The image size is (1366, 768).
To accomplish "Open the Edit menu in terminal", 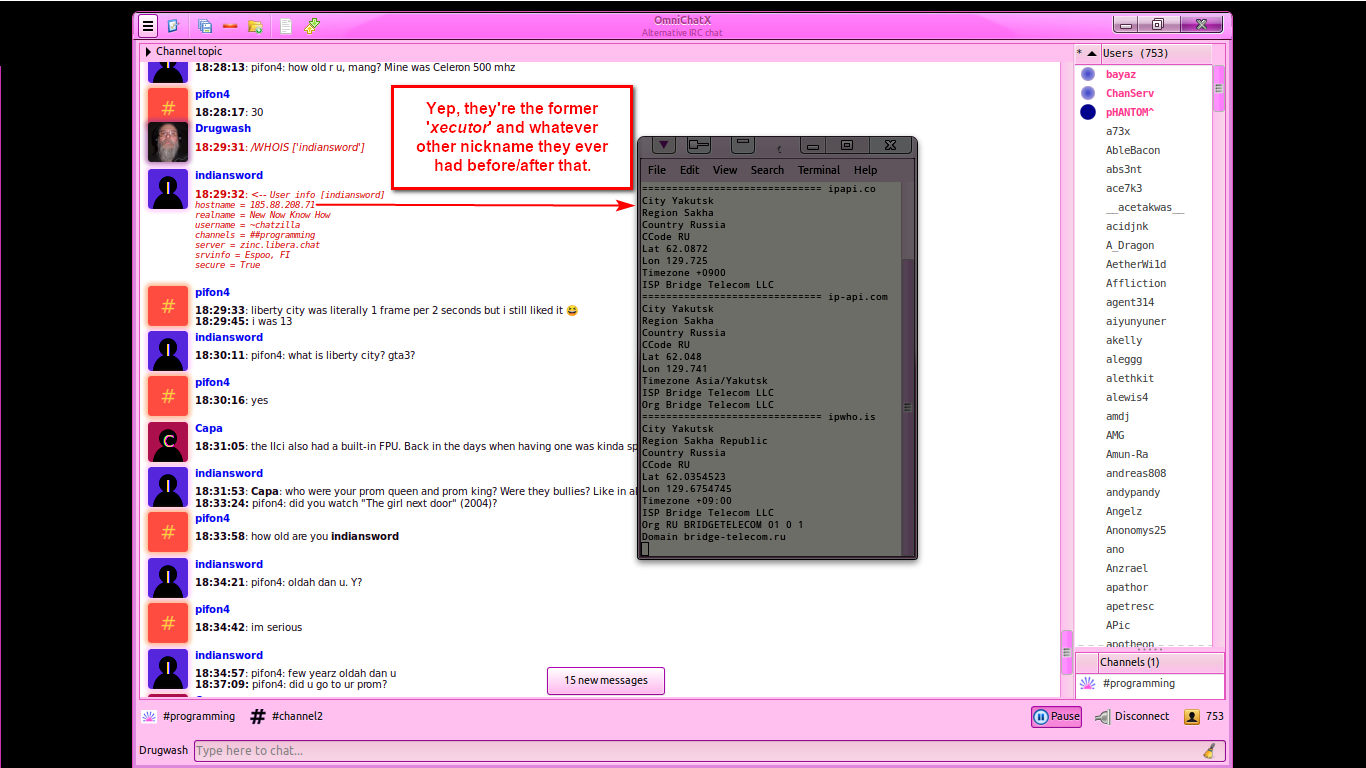I will tap(690, 170).
